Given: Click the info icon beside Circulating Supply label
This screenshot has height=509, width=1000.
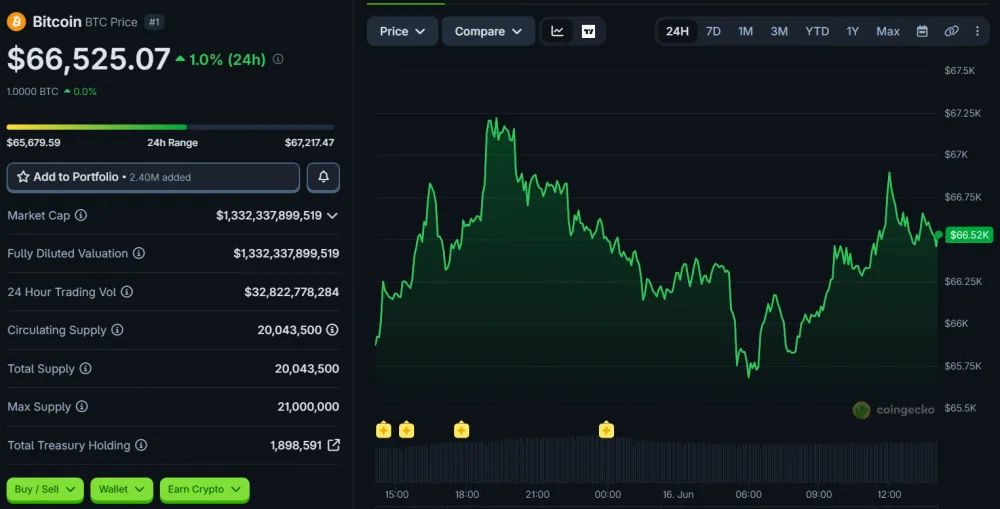Looking at the screenshot, I should pyautogui.click(x=117, y=330).
